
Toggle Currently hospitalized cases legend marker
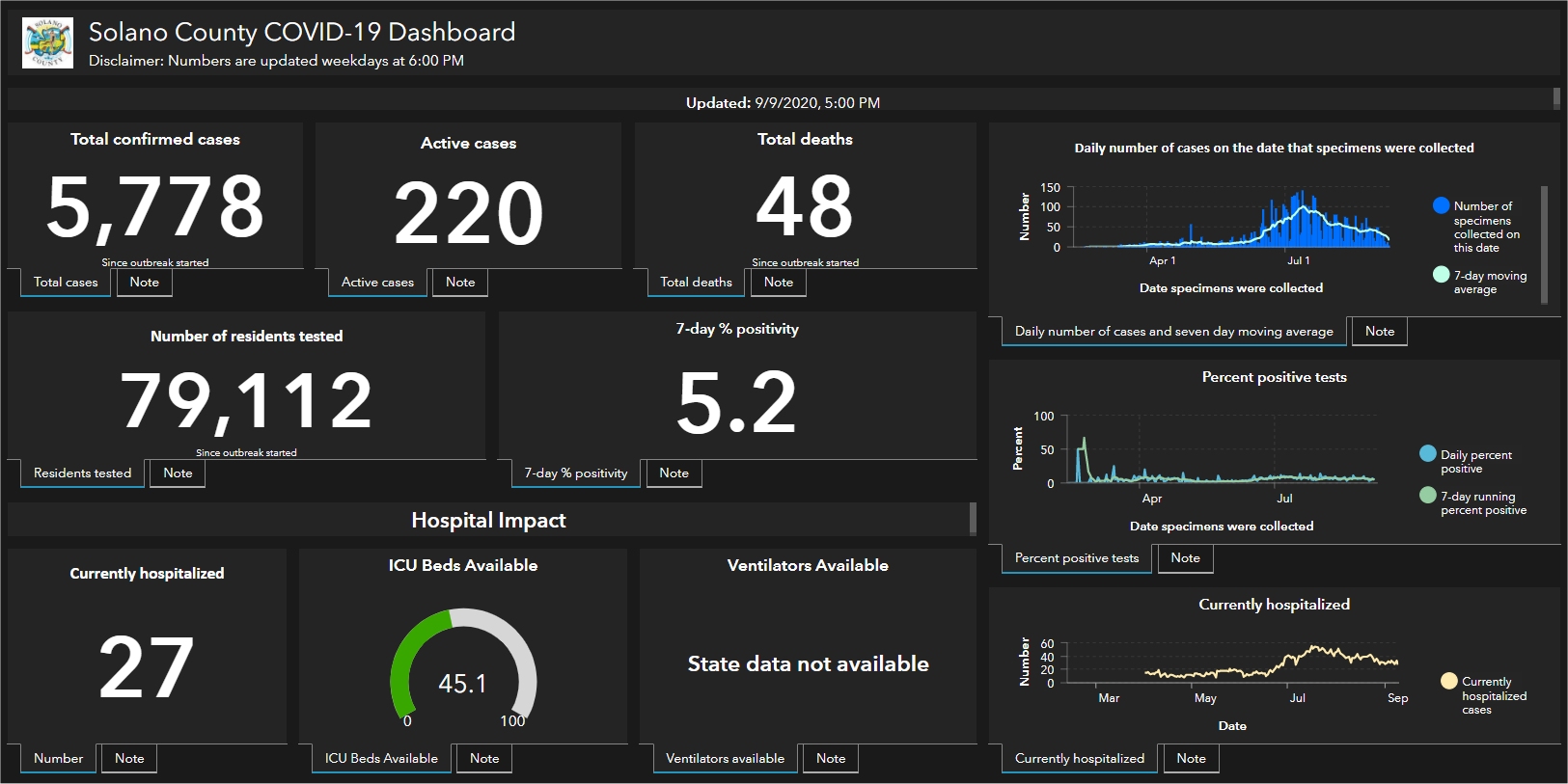click(x=1448, y=681)
